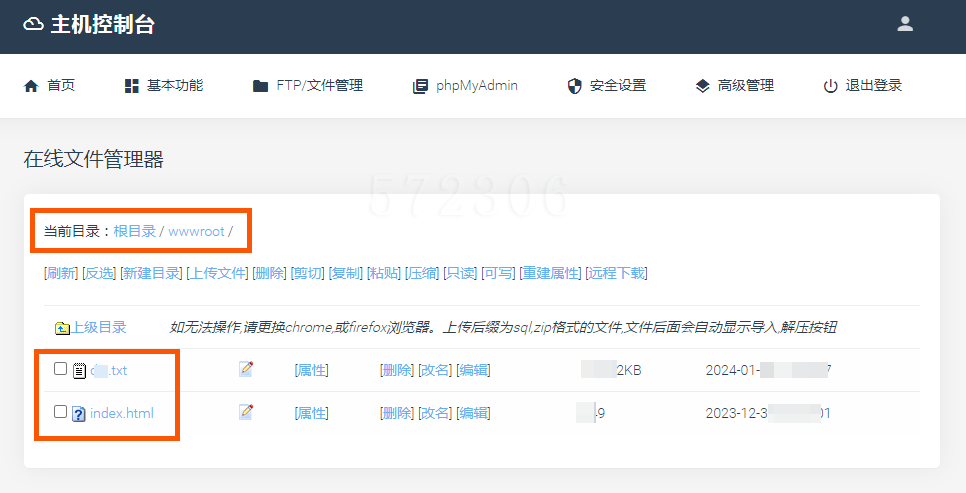Open the 首页 menu item
966x493 pixels.
point(61,86)
